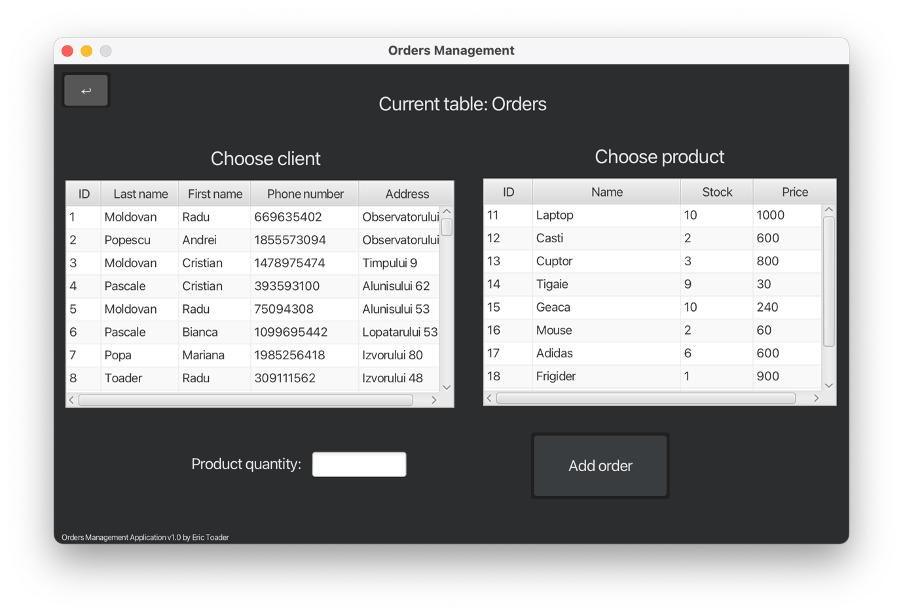Select first name Mariana cell
The image size is (904, 616).
(204, 355)
